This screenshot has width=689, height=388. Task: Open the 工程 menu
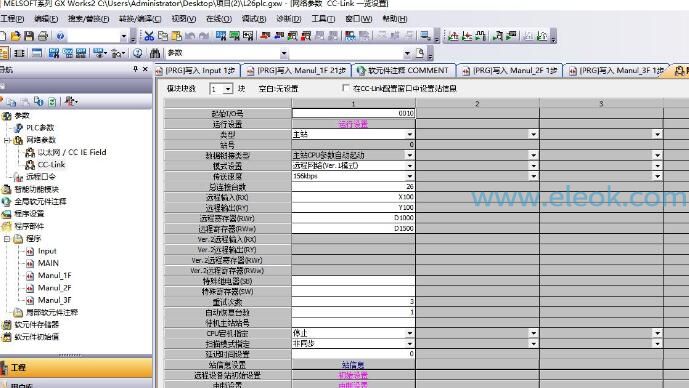tap(12, 19)
